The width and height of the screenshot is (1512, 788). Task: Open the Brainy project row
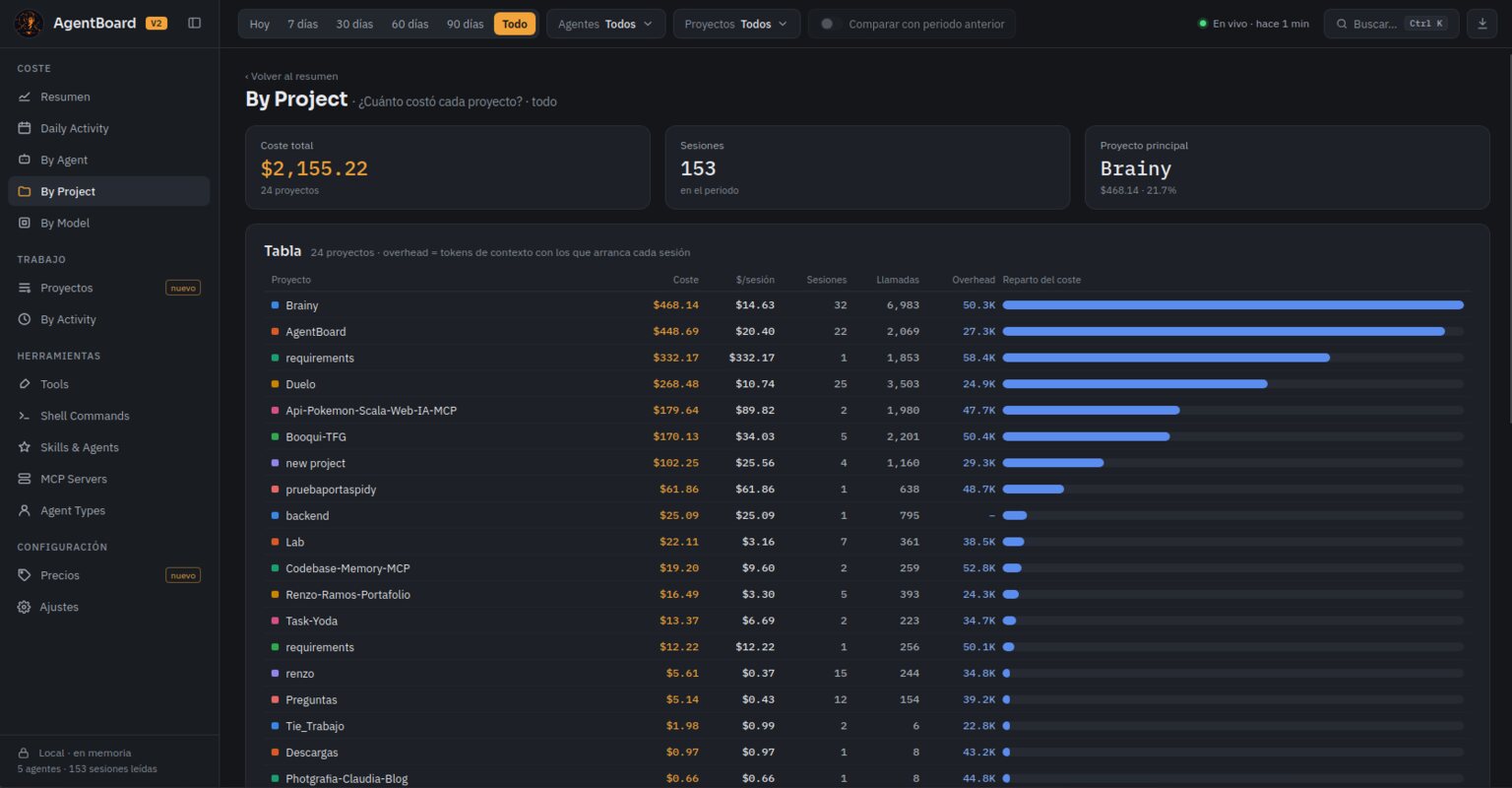[867, 305]
